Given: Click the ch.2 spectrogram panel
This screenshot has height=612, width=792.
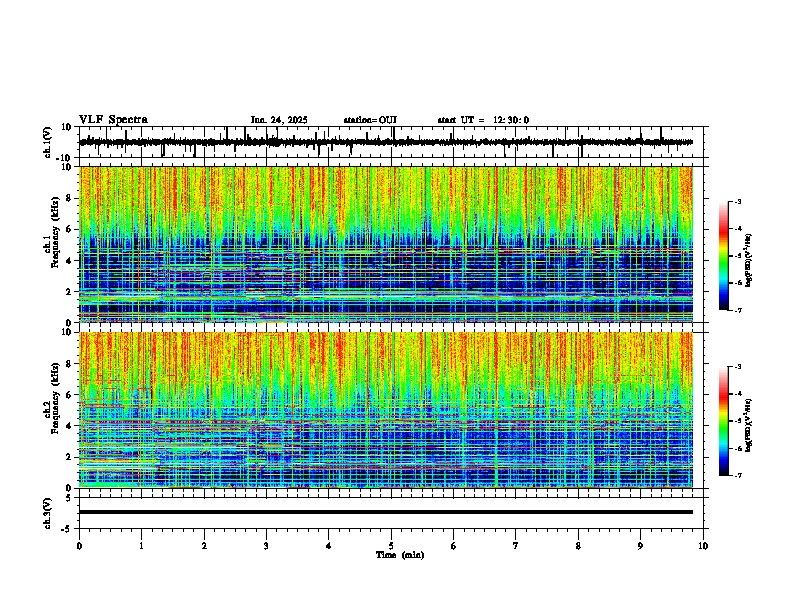Looking at the screenshot, I should 386,410.
